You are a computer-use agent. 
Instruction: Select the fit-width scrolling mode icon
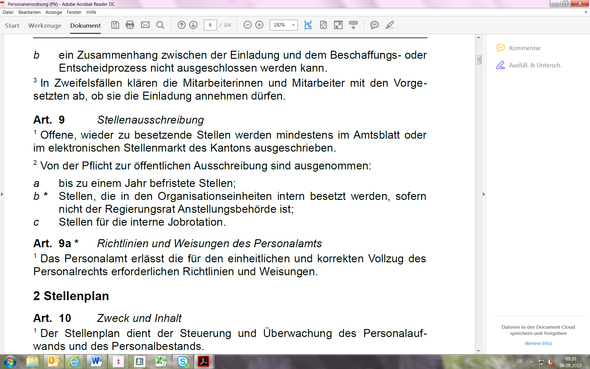[x=308, y=25]
